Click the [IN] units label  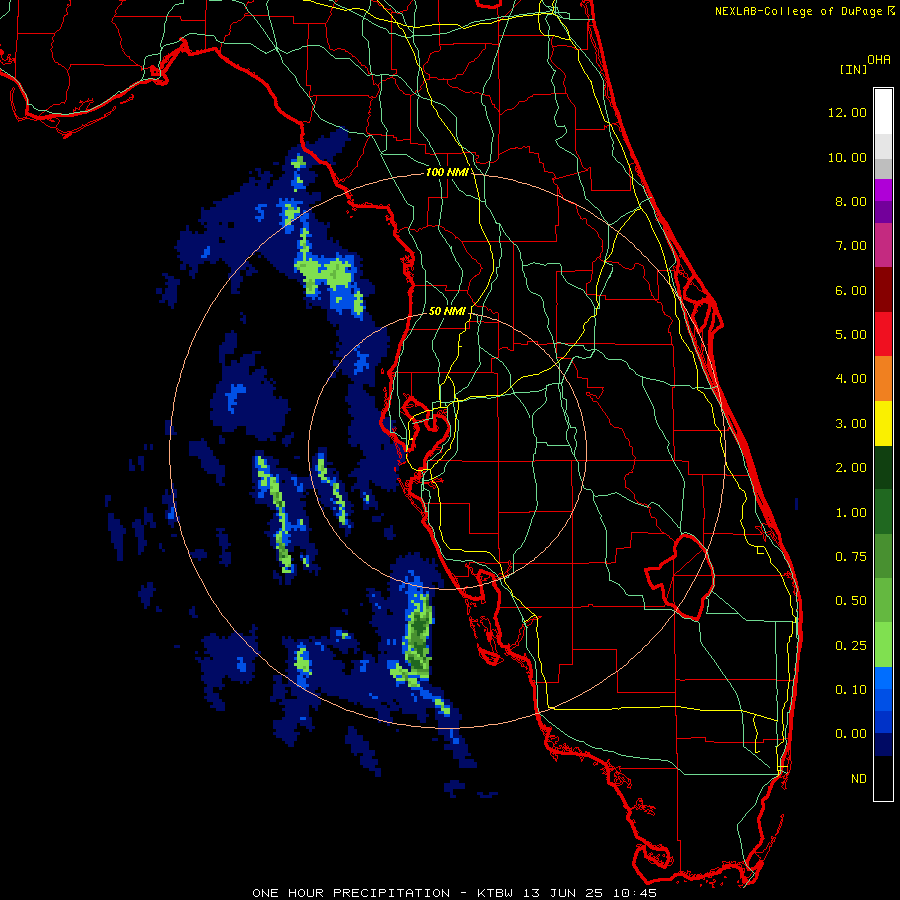pos(853,69)
